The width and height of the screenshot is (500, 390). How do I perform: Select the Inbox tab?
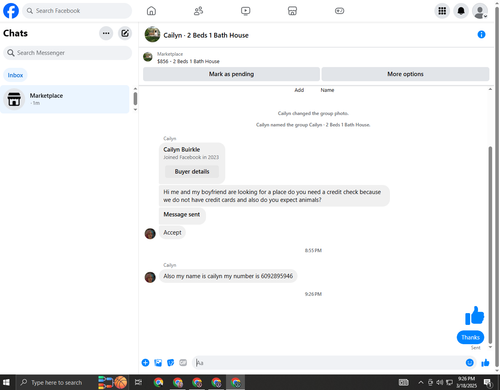pyautogui.click(x=15, y=75)
